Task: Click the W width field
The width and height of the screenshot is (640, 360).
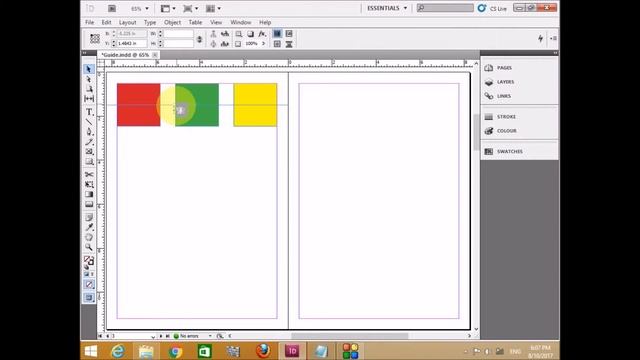Action: click(178, 33)
